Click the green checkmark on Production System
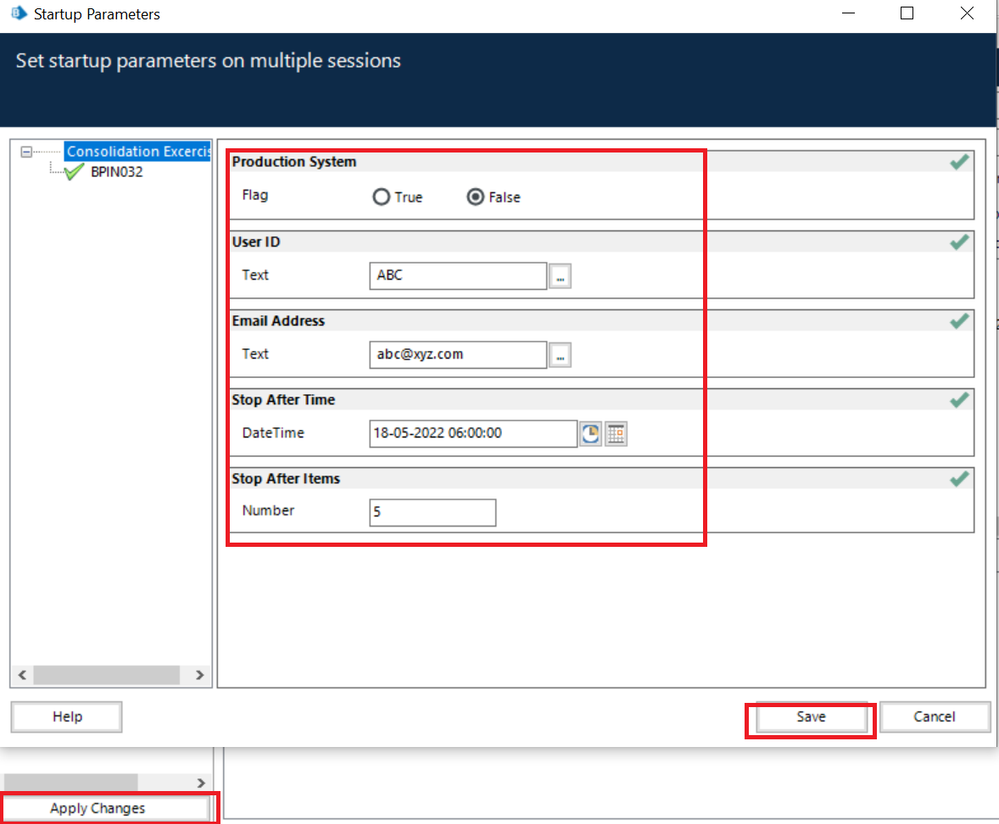 tap(959, 162)
